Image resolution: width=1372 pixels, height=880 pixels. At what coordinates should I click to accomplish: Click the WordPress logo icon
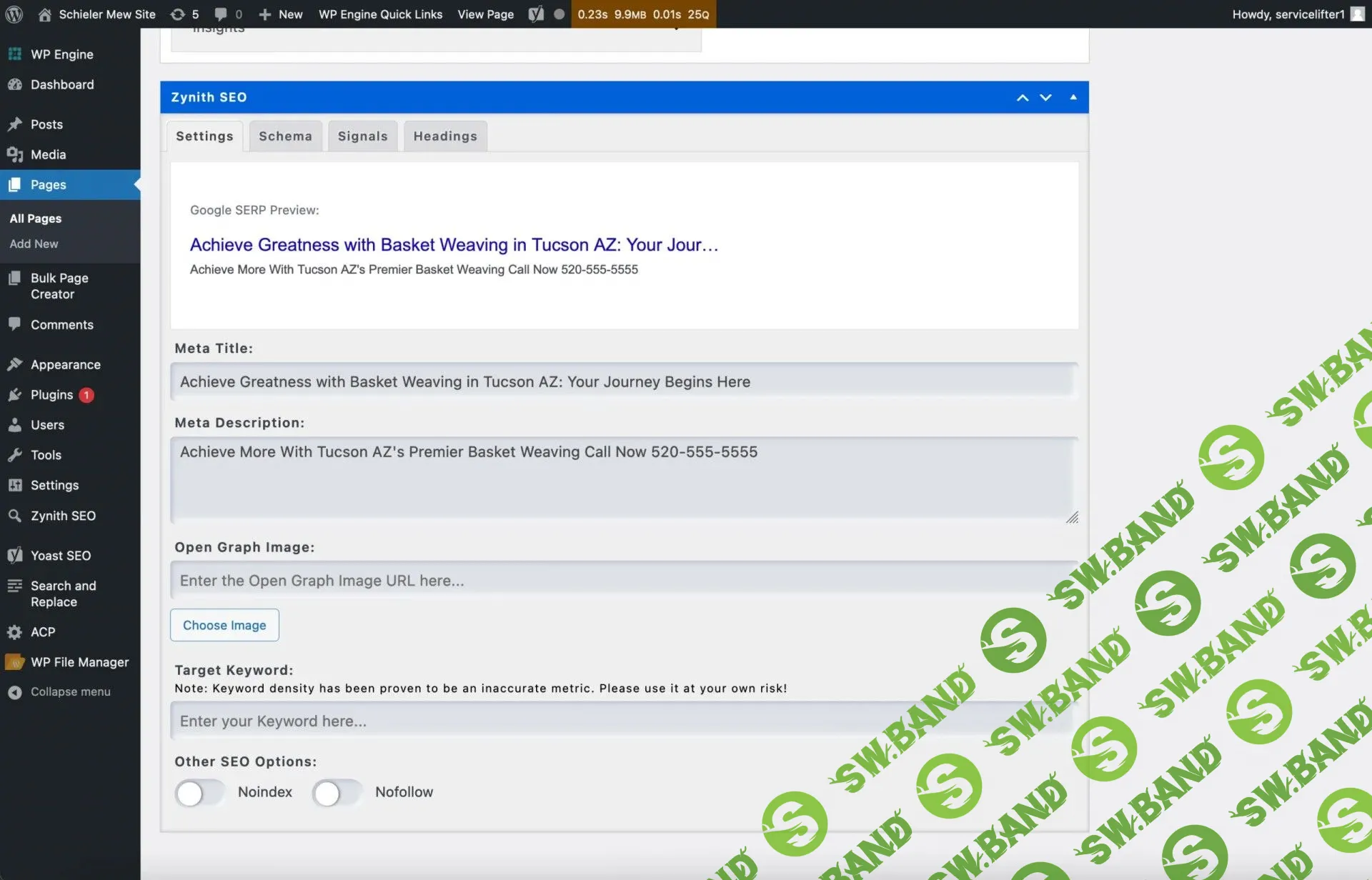click(x=14, y=14)
